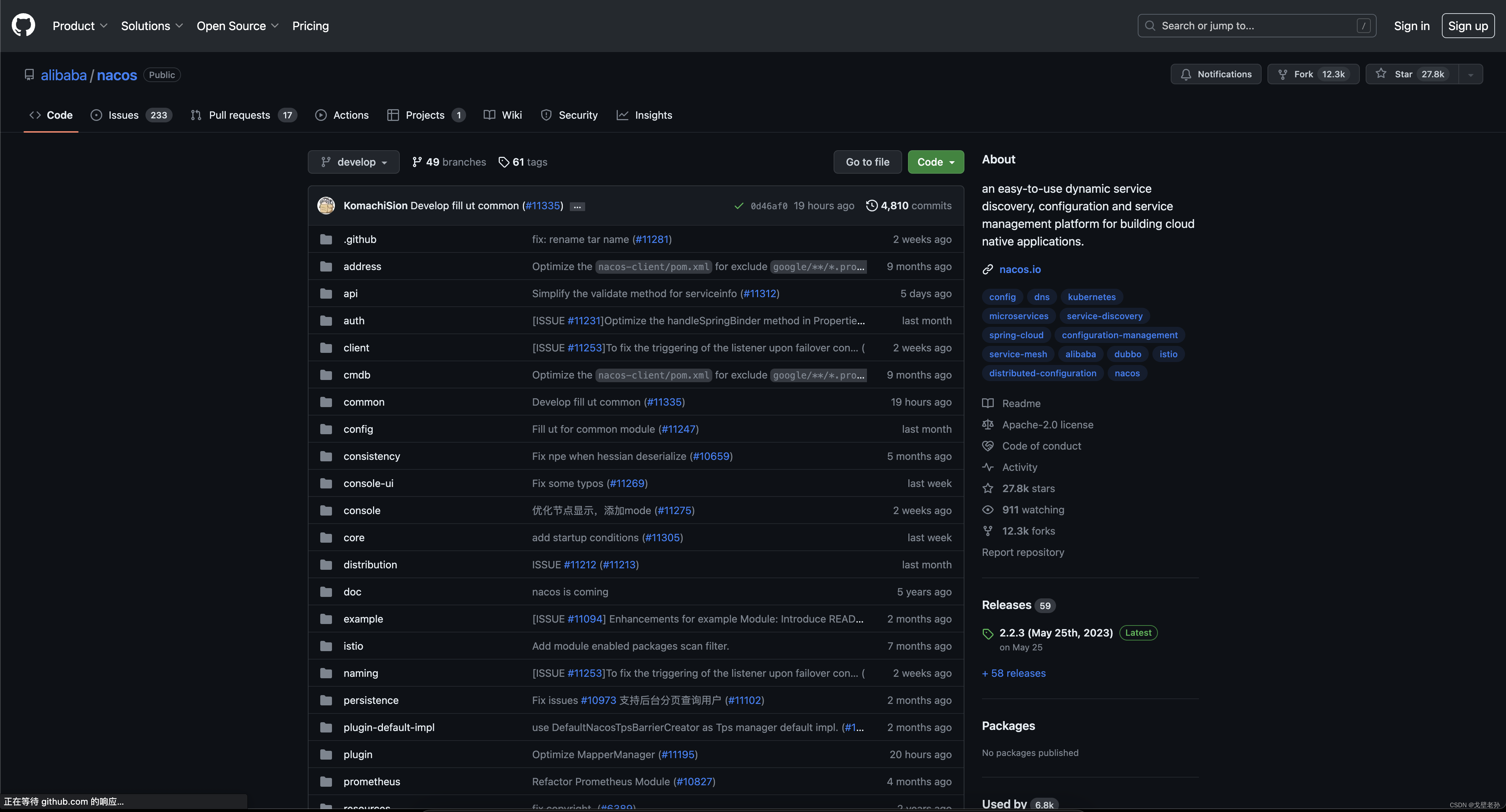Click the Go to file button
This screenshot has width=1506, height=812.
(x=867, y=162)
